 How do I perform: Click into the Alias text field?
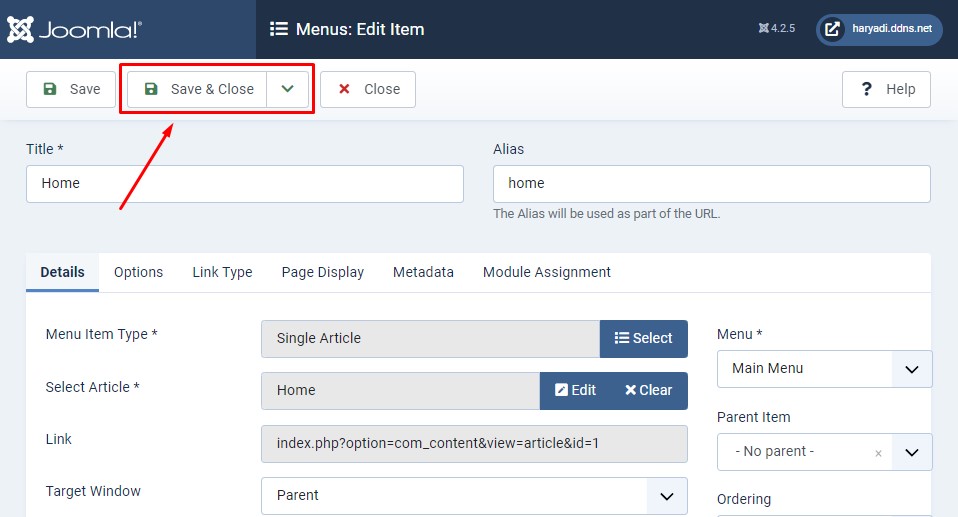pos(711,184)
